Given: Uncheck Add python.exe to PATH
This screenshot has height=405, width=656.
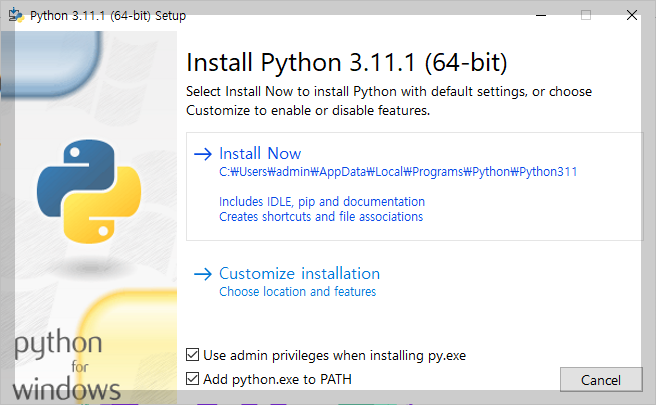Looking at the screenshot, I should pyautogui.click(x=192, y=379).
